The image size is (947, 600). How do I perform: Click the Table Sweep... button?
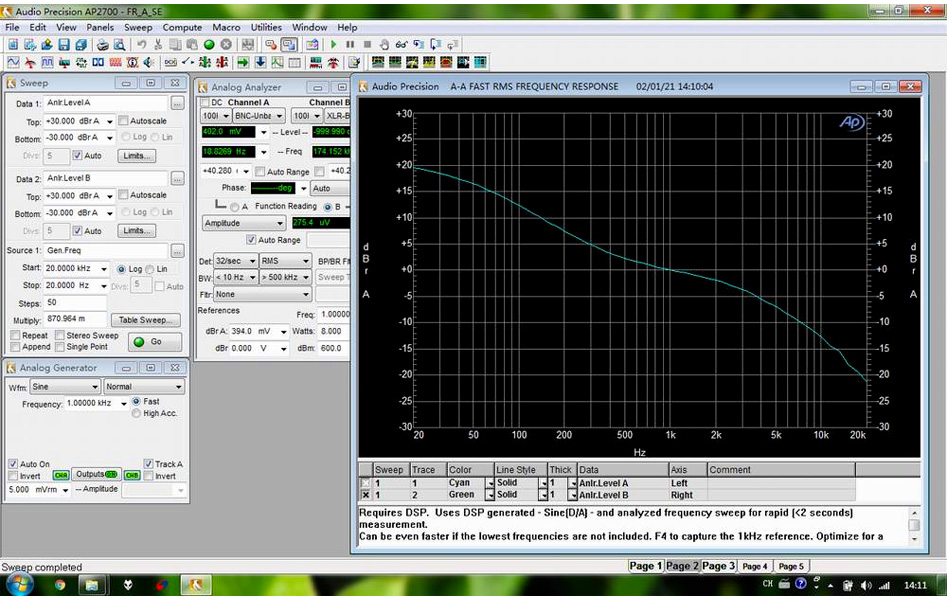pos(146,320)
